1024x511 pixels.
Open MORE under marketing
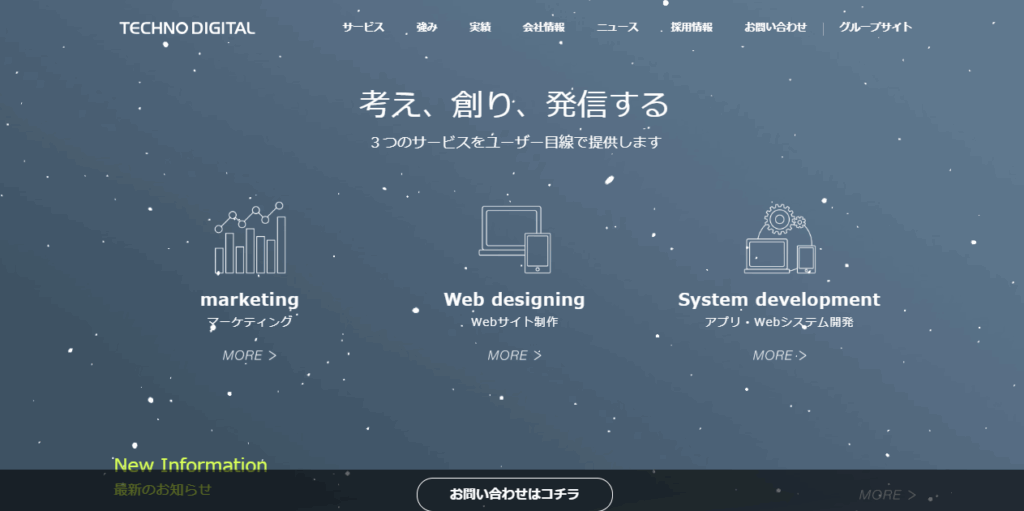[249, 355]
